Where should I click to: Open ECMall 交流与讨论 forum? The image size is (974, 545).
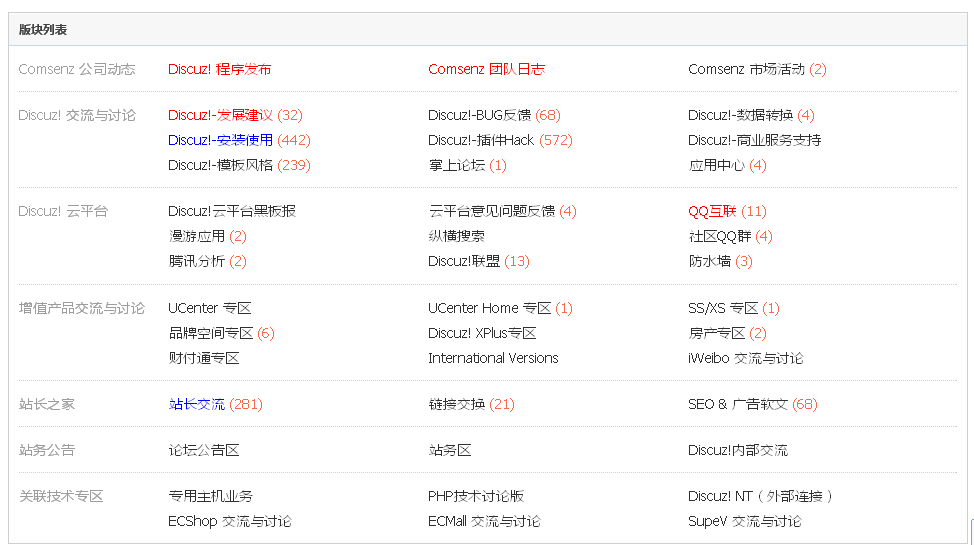[485, 521]
